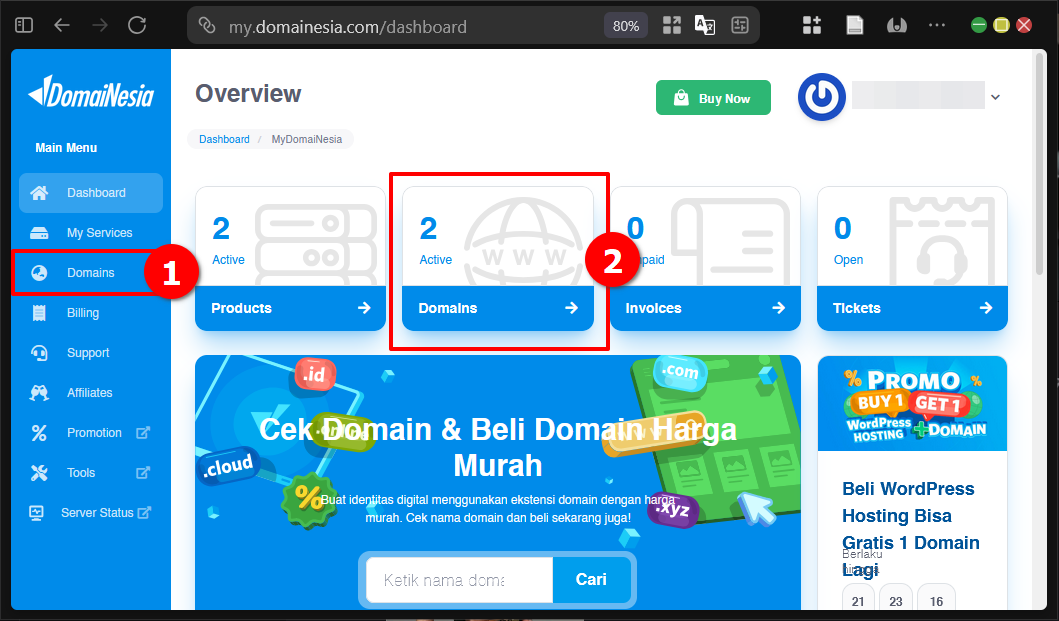The image size is (1059, 621).
Task: Click the 80% zoom level indicator
Action: [x=625, y=26]
